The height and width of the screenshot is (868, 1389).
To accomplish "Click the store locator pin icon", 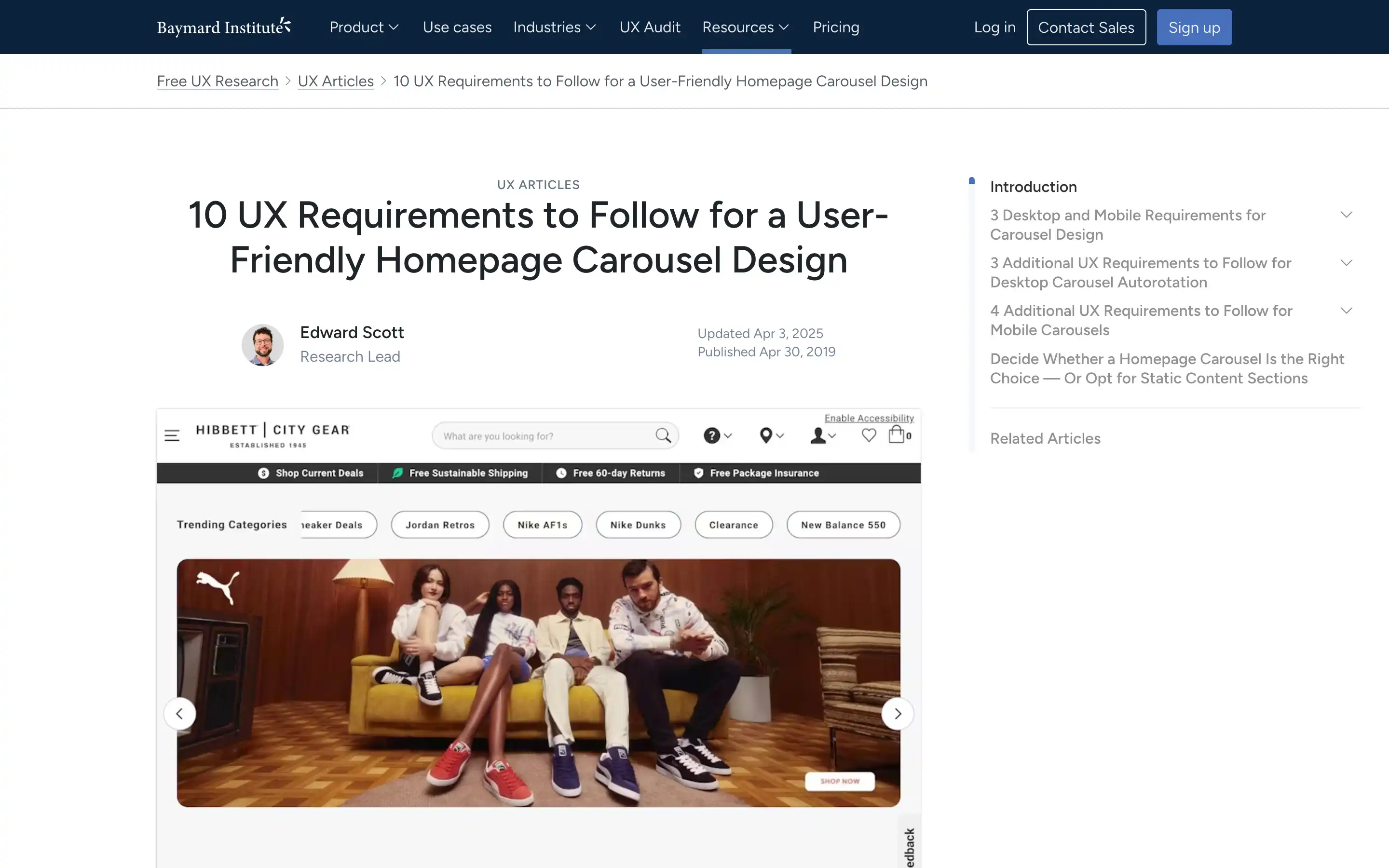I will (x=766, y=436).
